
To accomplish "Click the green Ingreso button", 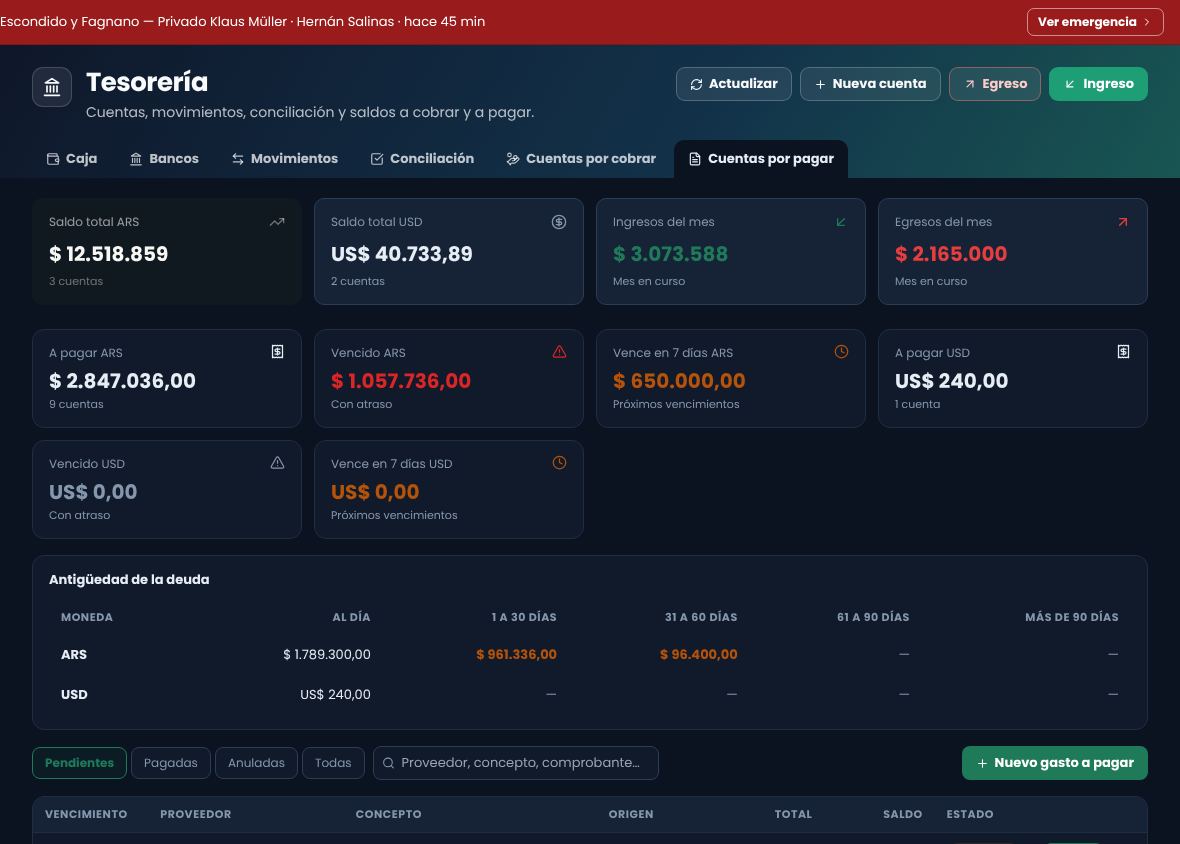I will pos(1098,83).
